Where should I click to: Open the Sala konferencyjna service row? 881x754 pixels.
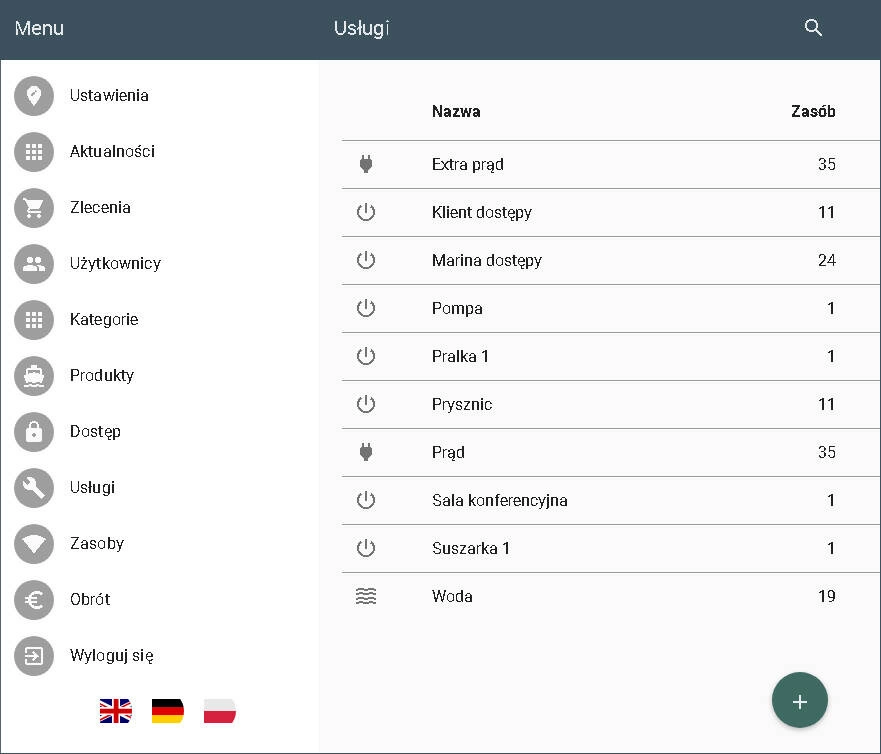[499, 500]
